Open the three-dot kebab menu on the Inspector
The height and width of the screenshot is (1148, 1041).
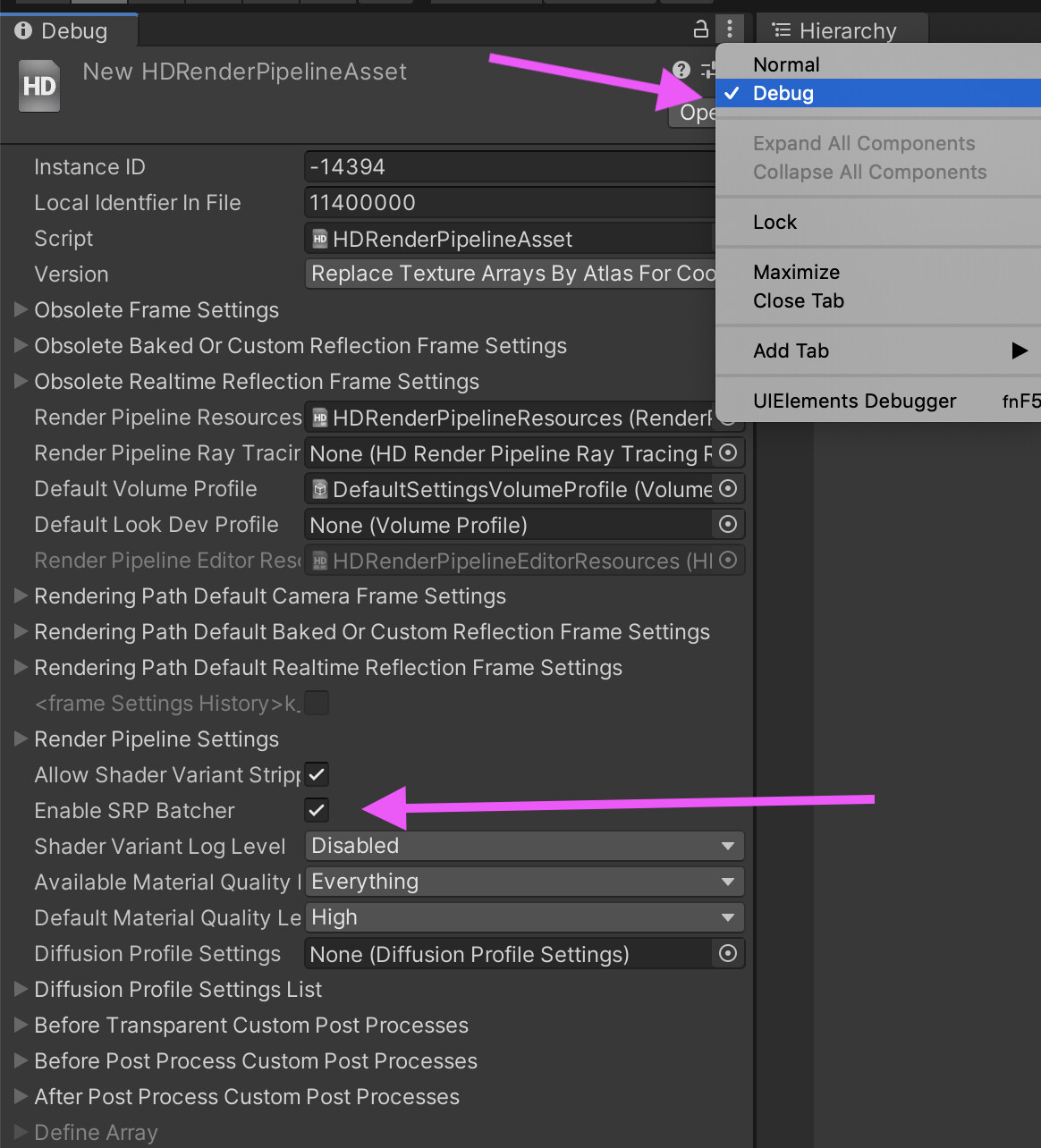[x=731, y=30]
